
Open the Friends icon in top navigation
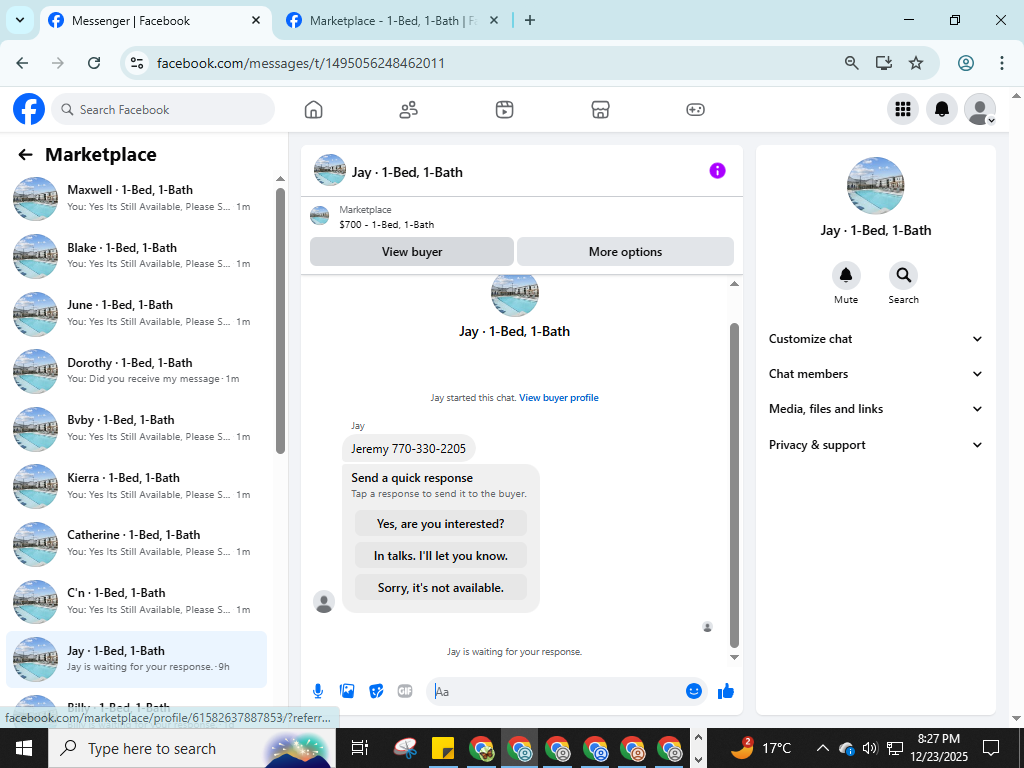[x=408, y=110]
